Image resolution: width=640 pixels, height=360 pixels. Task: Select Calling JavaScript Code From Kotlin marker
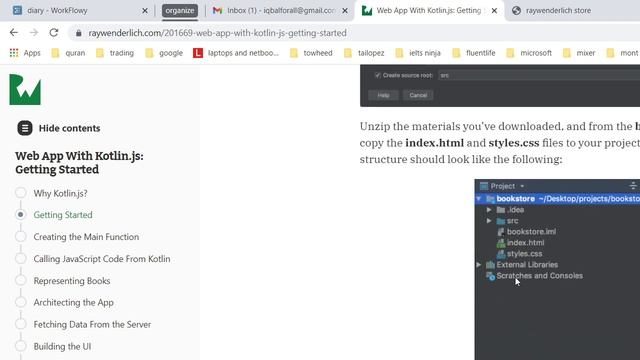pyautogui.click(x=21, y=258)
